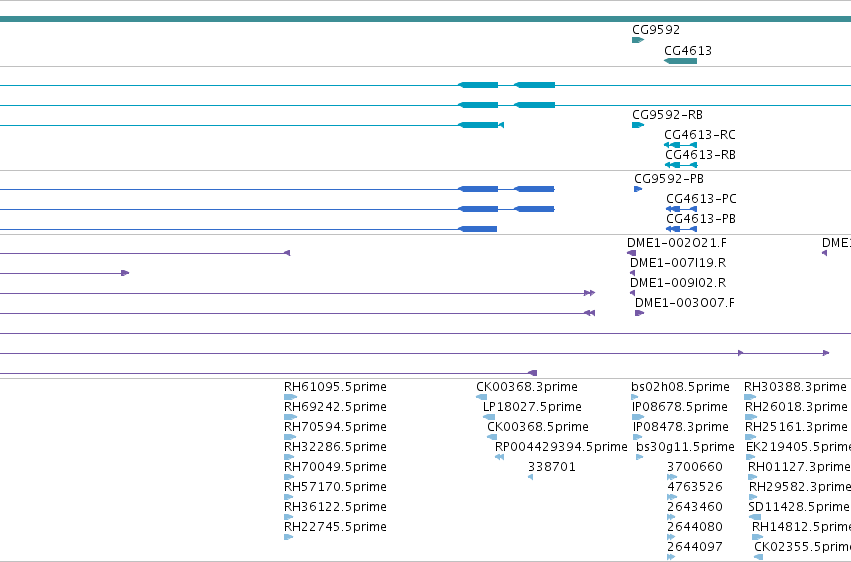Click the CG4613-PC label text
Screen dimensions: 851x562
[x=701, y=199]
